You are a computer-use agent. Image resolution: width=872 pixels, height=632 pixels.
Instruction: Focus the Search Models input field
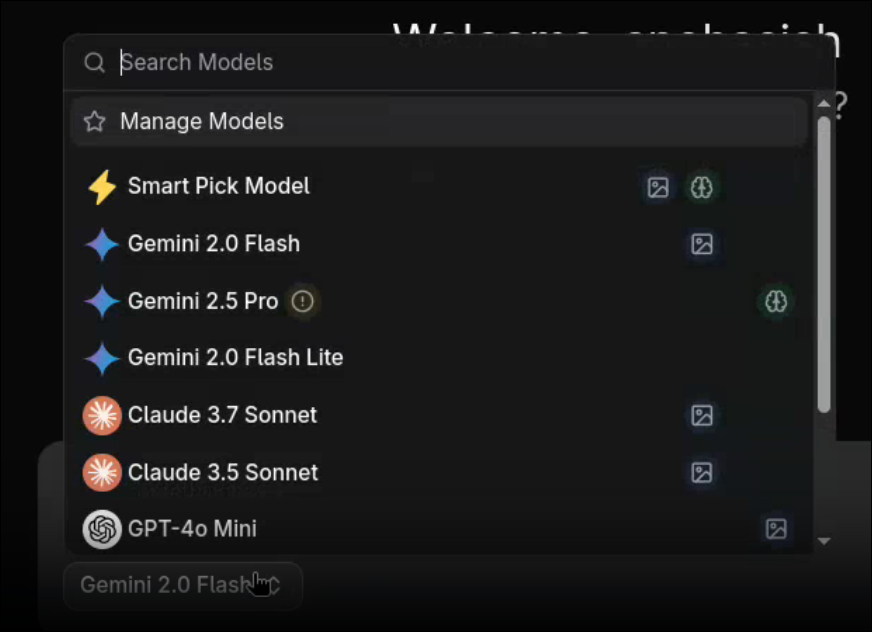pos(449,62)
